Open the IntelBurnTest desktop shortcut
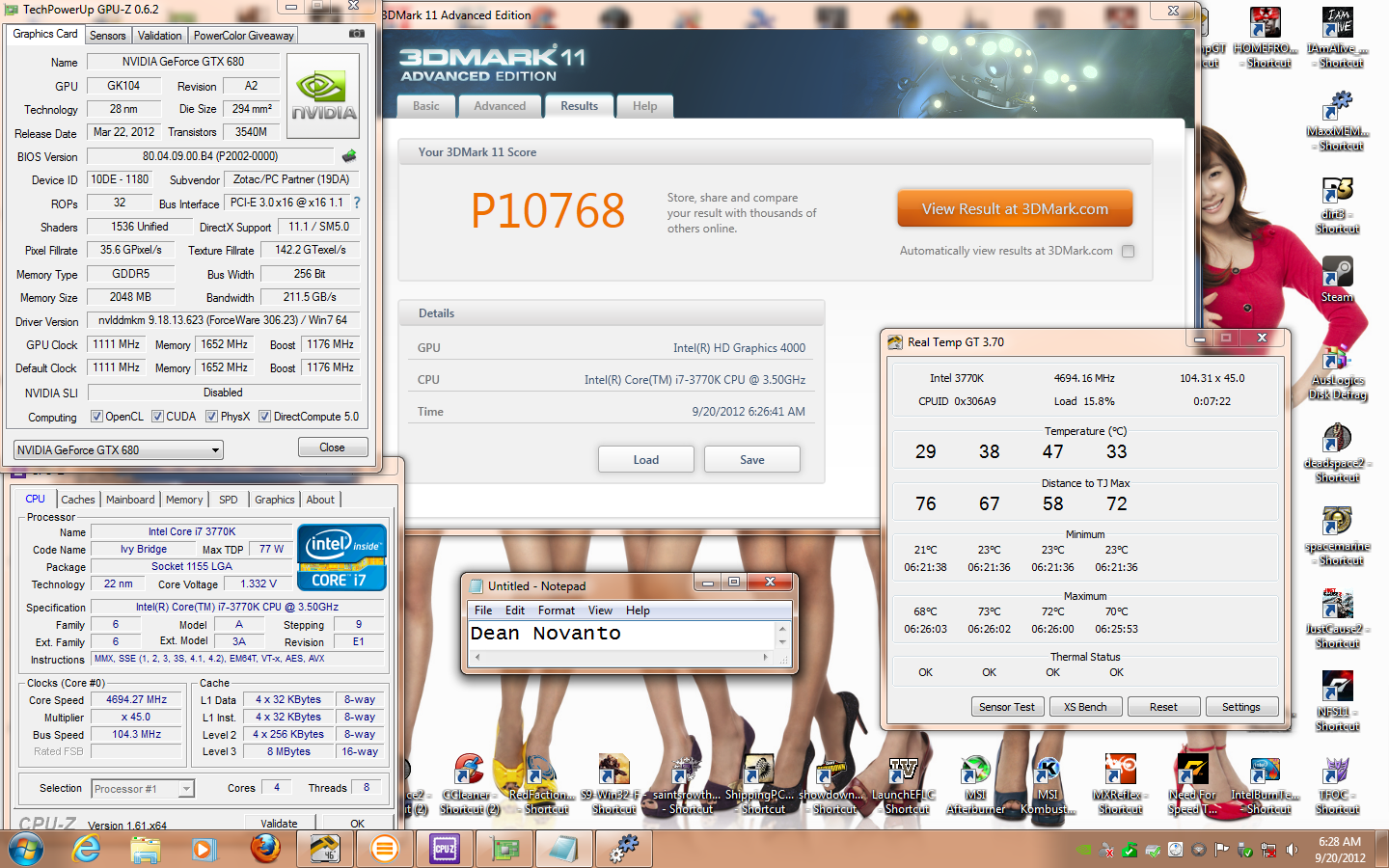 point(1265,785)
